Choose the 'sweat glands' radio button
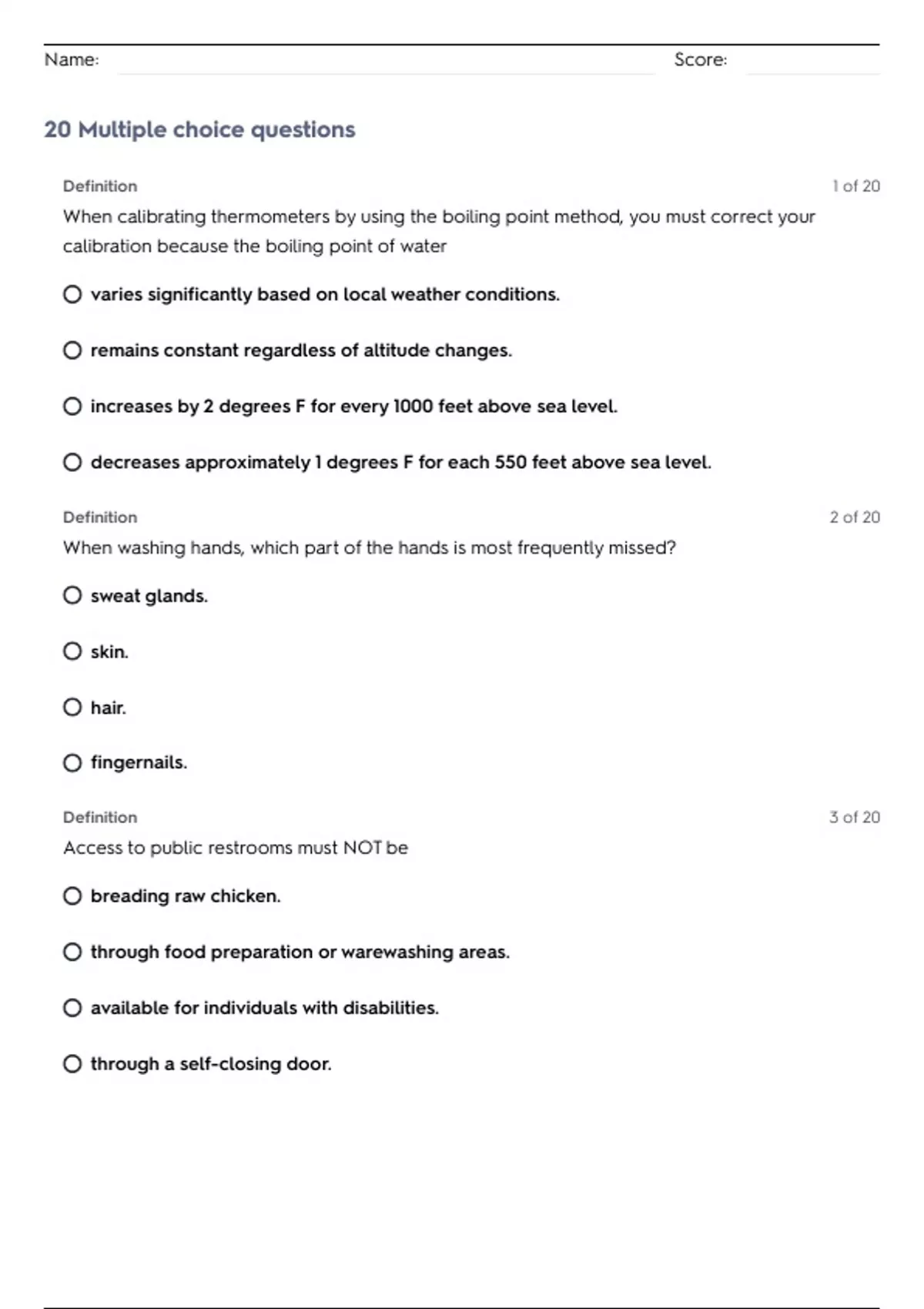Screen dimensions: 924x1309 click(x=72, y=595)
